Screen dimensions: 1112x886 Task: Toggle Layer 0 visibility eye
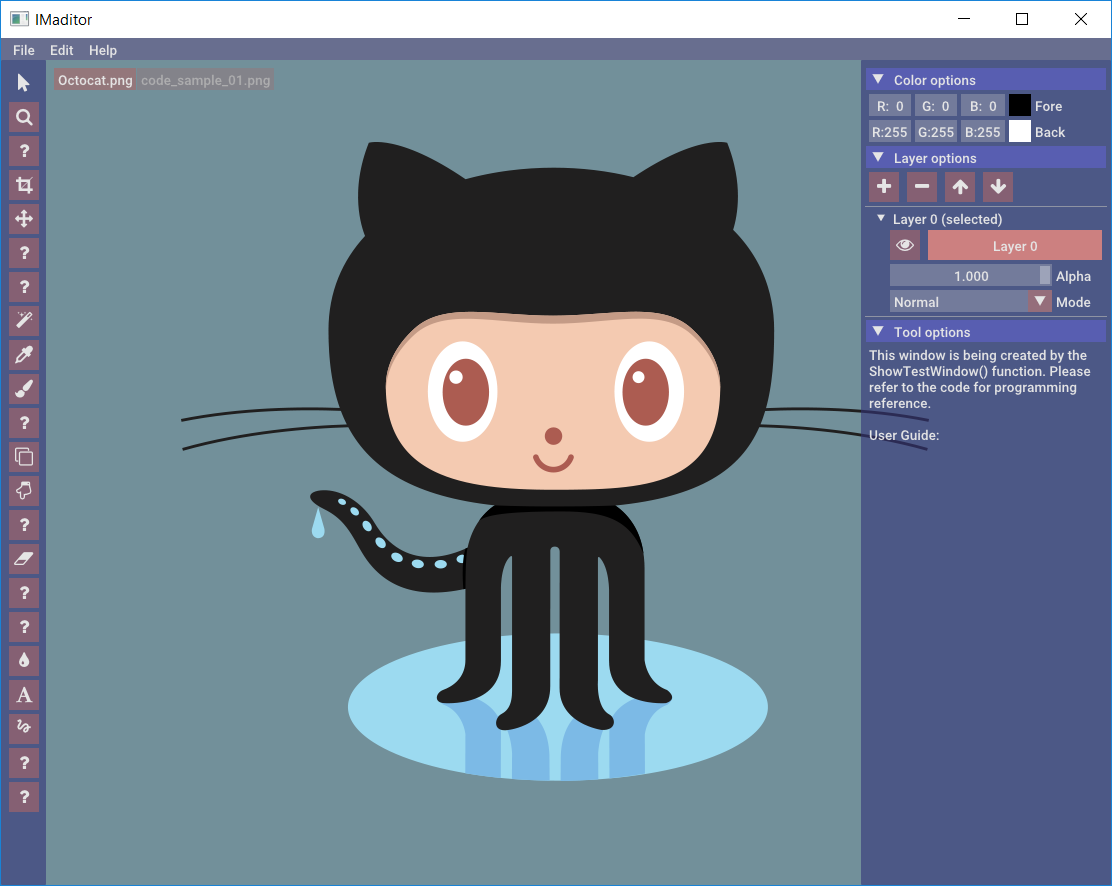coord(905,245)
